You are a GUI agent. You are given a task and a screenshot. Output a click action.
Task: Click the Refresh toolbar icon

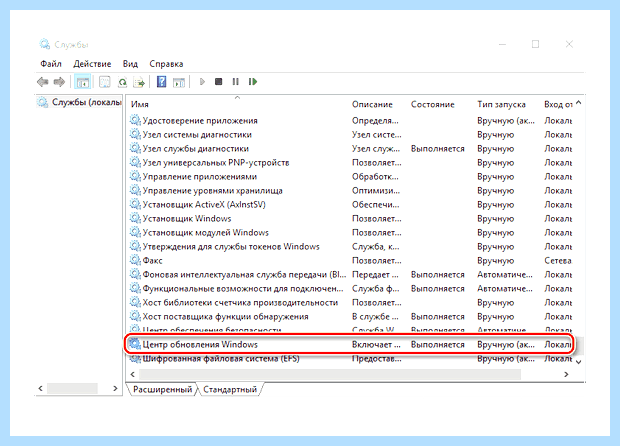coord(123,82)
